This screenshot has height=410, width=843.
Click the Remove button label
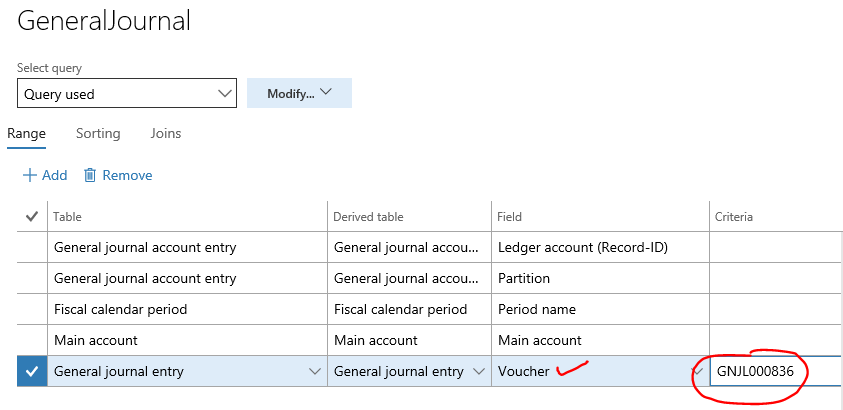127,175
